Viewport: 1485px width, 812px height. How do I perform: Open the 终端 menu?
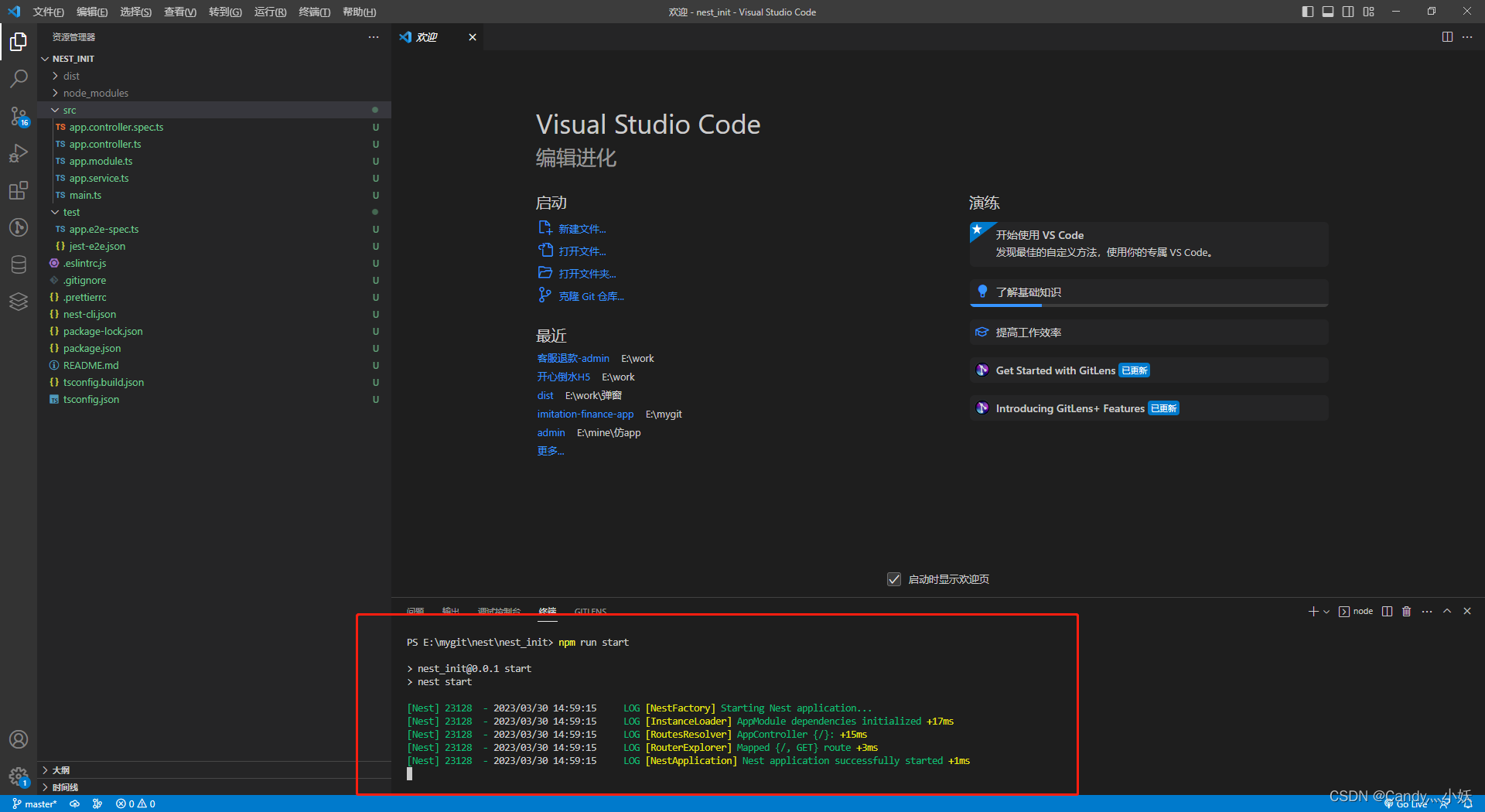pyautogui.click(x=314, y=12)
